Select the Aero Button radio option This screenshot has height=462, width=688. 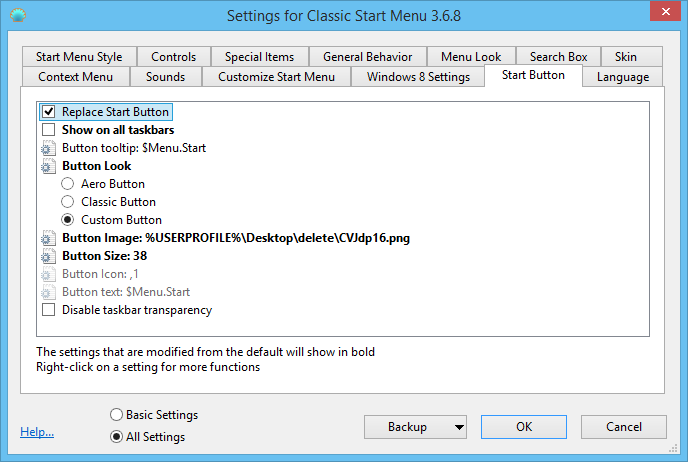(x=68, y=184)
